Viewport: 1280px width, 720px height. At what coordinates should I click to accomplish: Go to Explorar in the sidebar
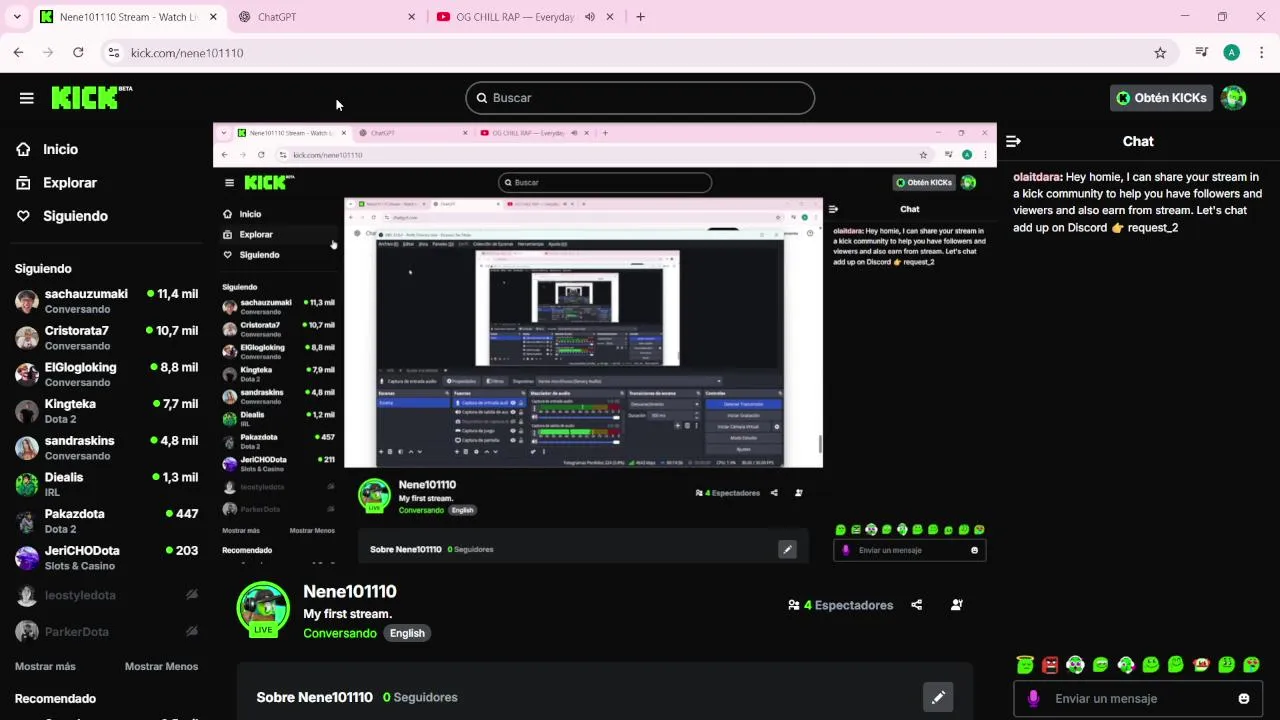click(x=70, y=183)
